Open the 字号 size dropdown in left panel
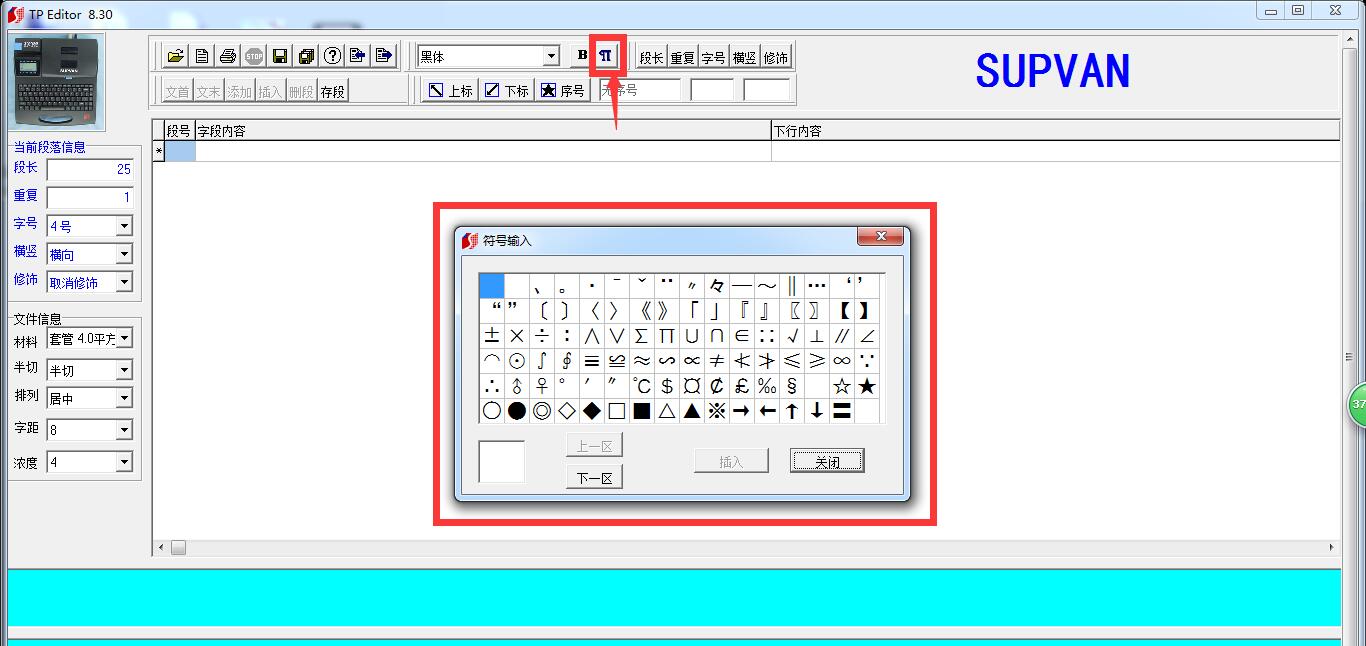Image resolution: width=1366 pixels, height=646 pixels. (124, 227)
